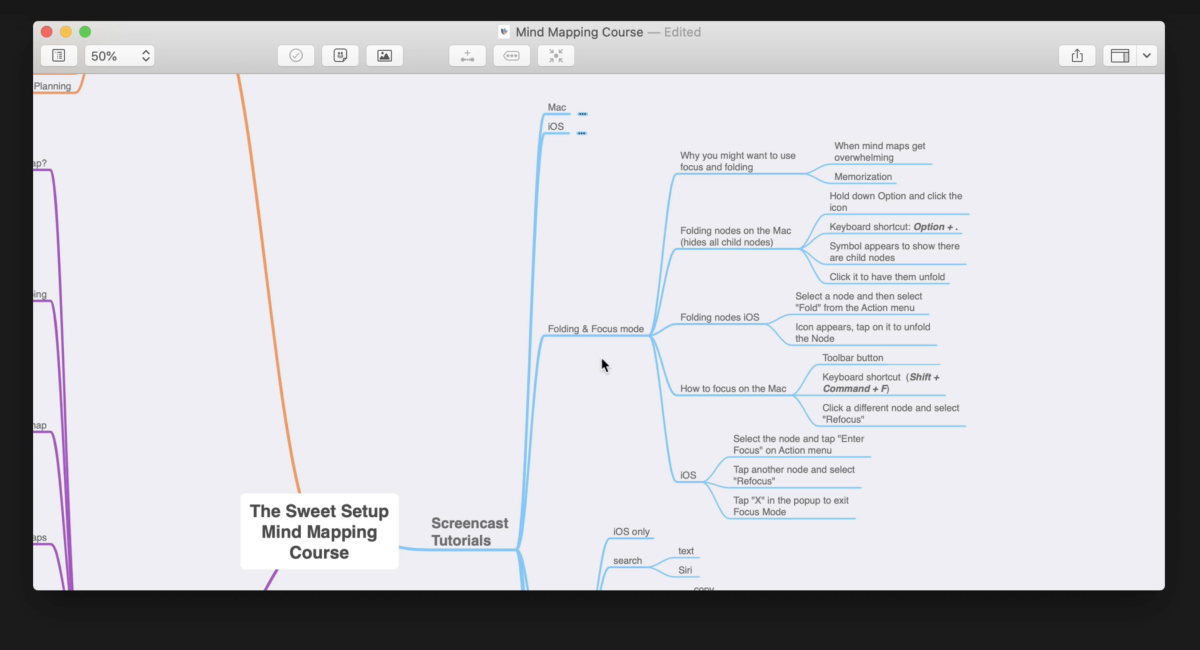
Task: Select 'Click it to have them unfold'
Action: point(887,277)
